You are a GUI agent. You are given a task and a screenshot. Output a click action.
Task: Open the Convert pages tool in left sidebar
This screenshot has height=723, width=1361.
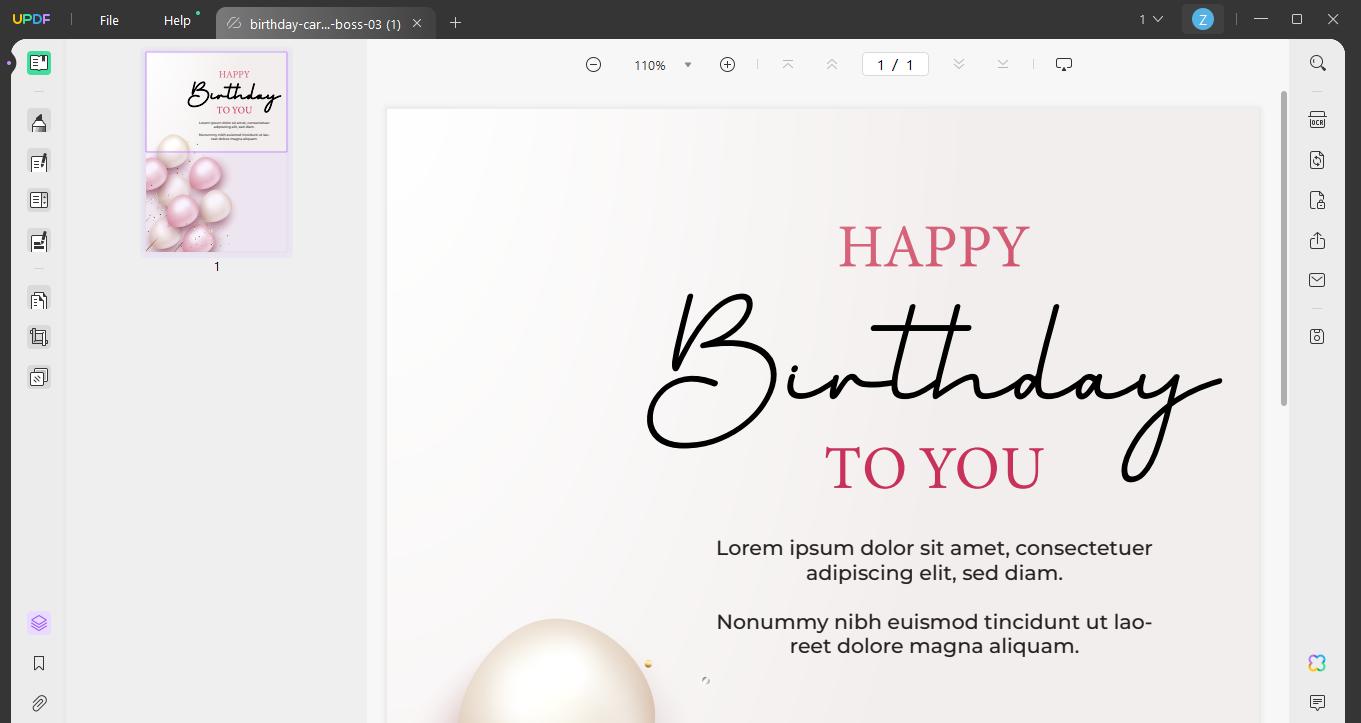[x=39, y=299]
